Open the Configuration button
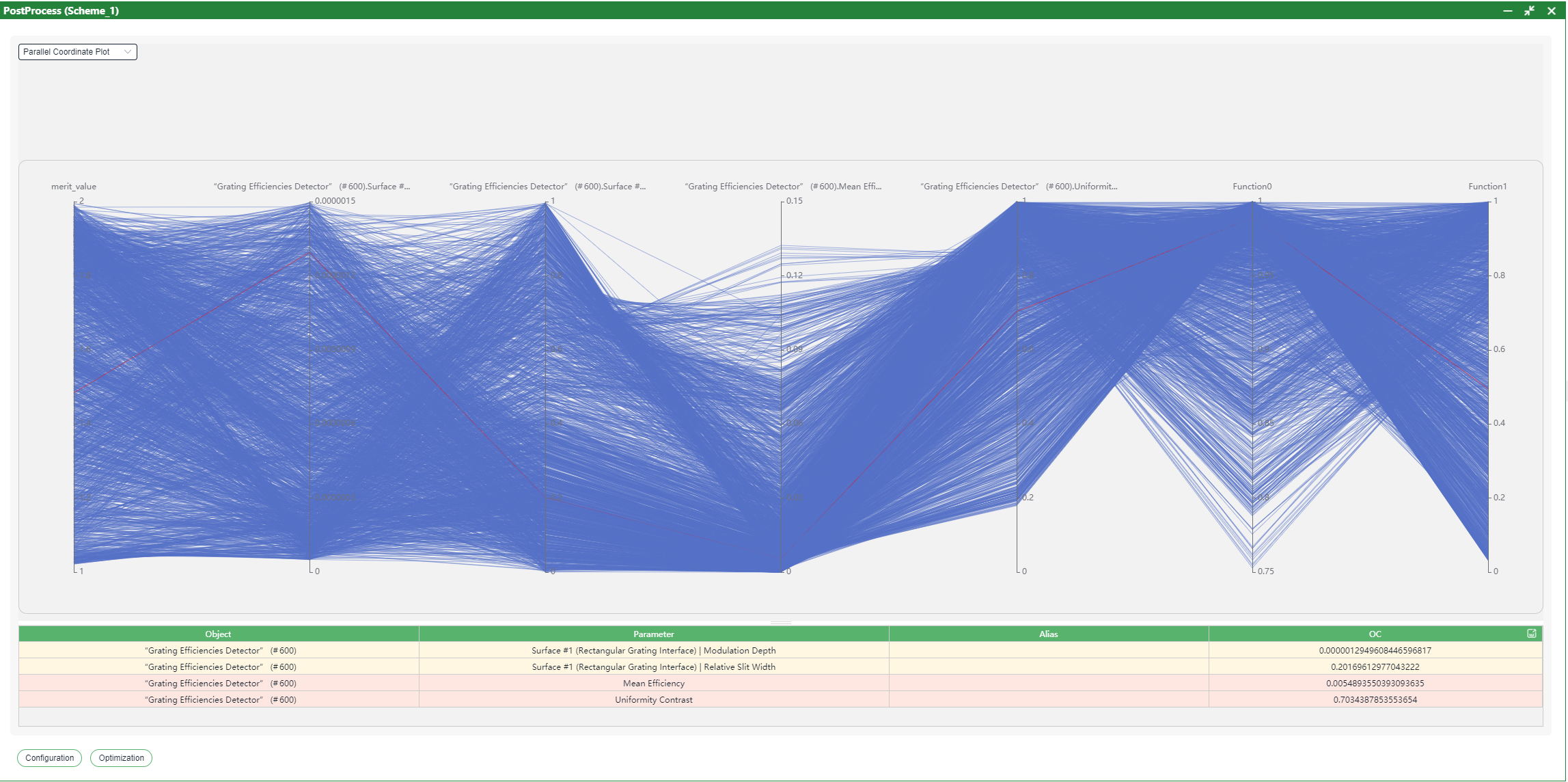Image resolution: width=1568 pixels, height=782 pixels. 49,758
